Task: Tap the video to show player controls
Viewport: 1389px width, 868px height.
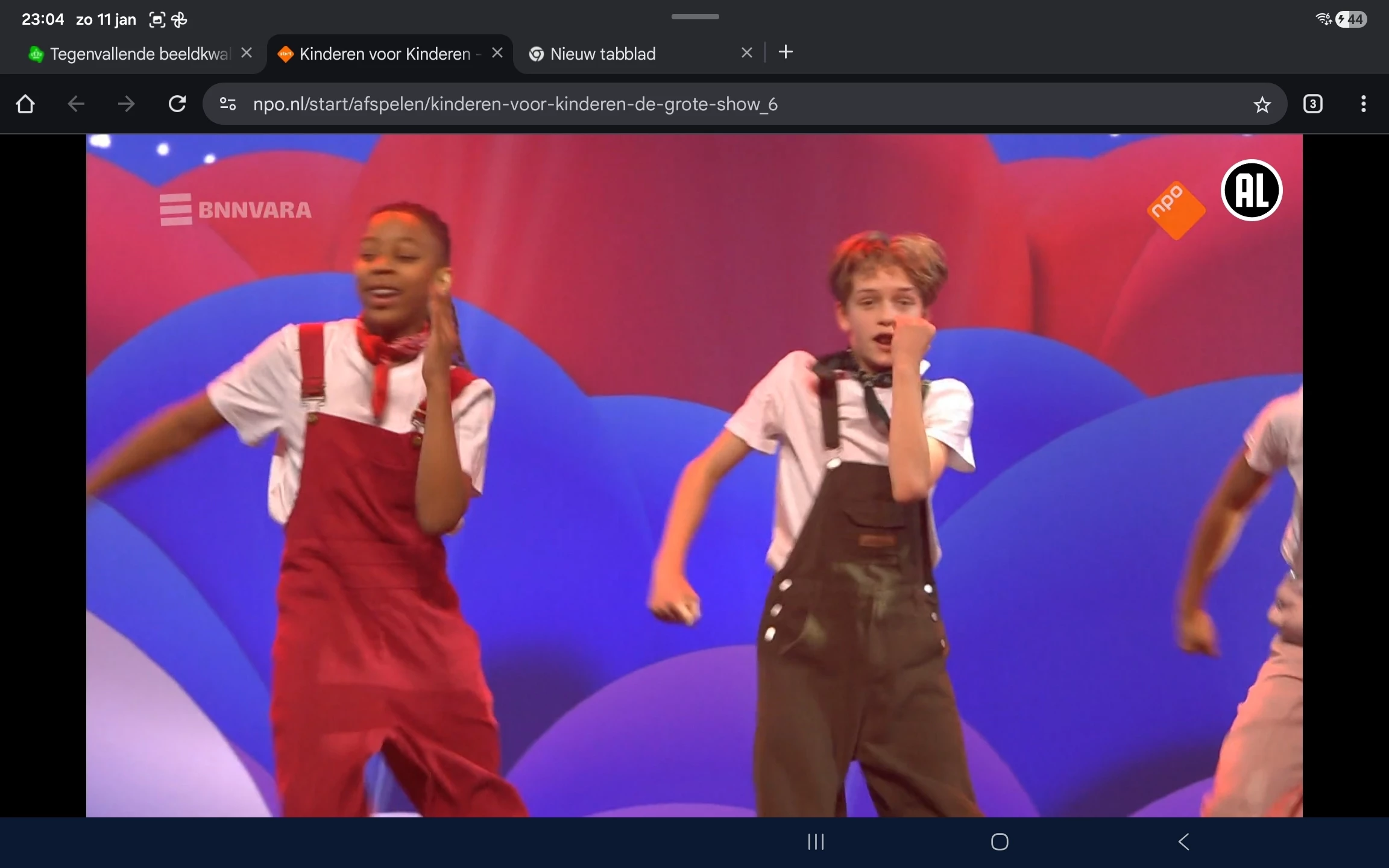Action: pos(693,476)
